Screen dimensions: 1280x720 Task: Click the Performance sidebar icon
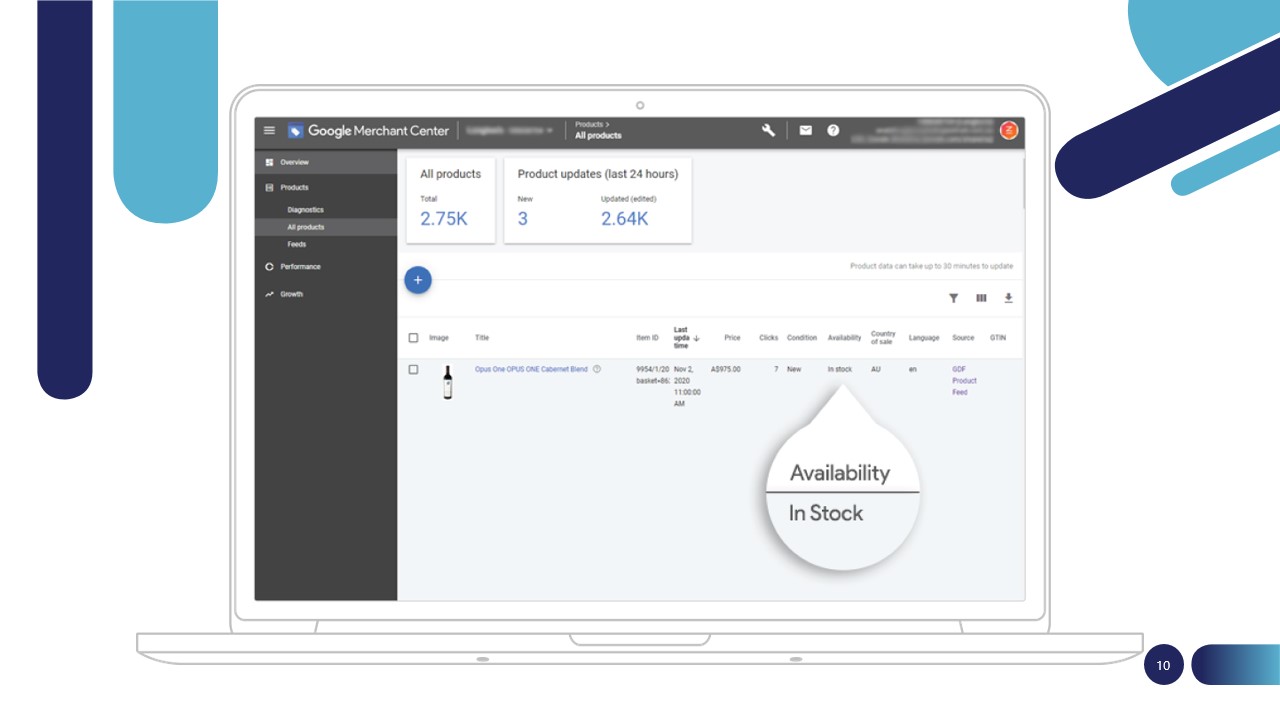269,267
